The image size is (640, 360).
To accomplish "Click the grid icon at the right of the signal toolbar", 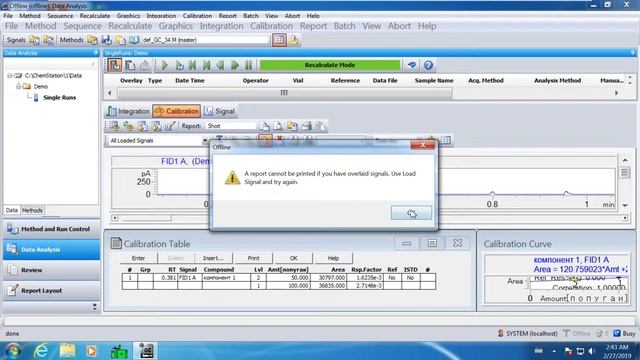I will (x=446, y=140).
